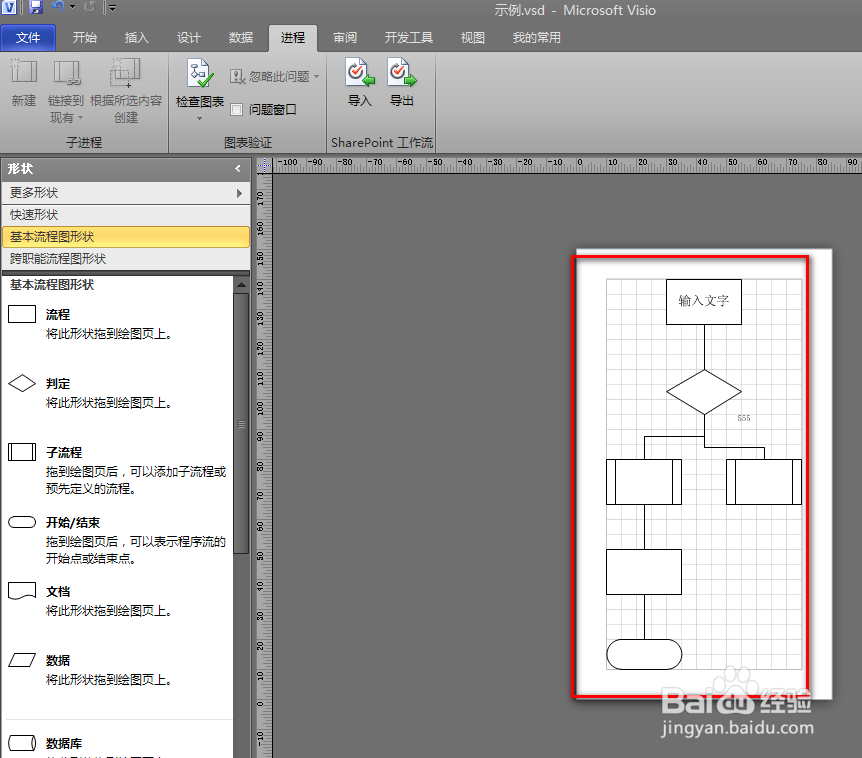
Task: Click the Visio application icon
Action: [9, 7]
